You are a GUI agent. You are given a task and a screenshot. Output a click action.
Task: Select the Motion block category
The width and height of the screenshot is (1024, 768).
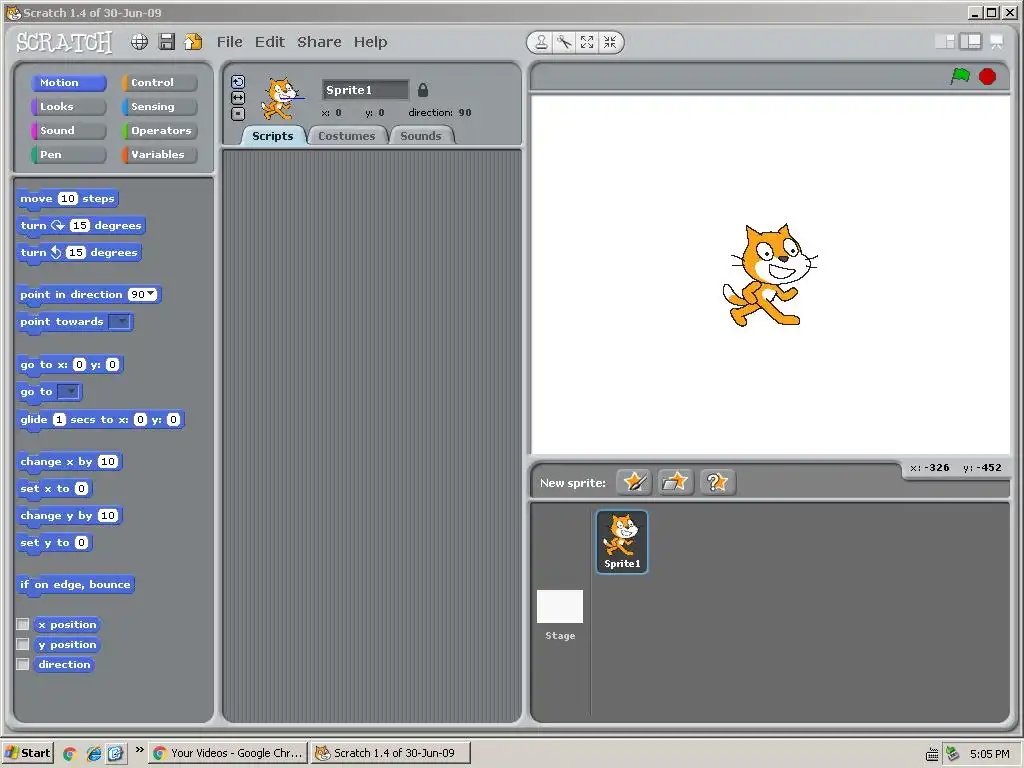pyautogui.click(x=69, y=83)
